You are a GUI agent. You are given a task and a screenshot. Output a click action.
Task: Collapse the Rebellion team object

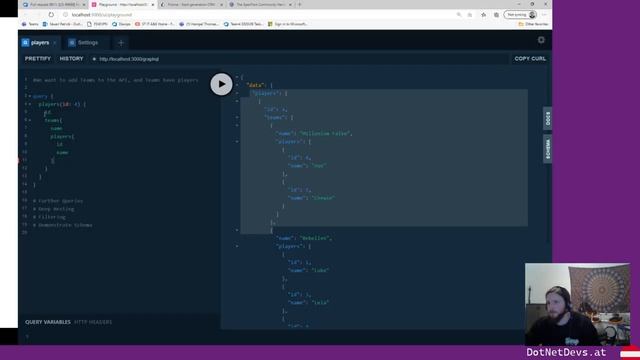click(x=237, y=230)
